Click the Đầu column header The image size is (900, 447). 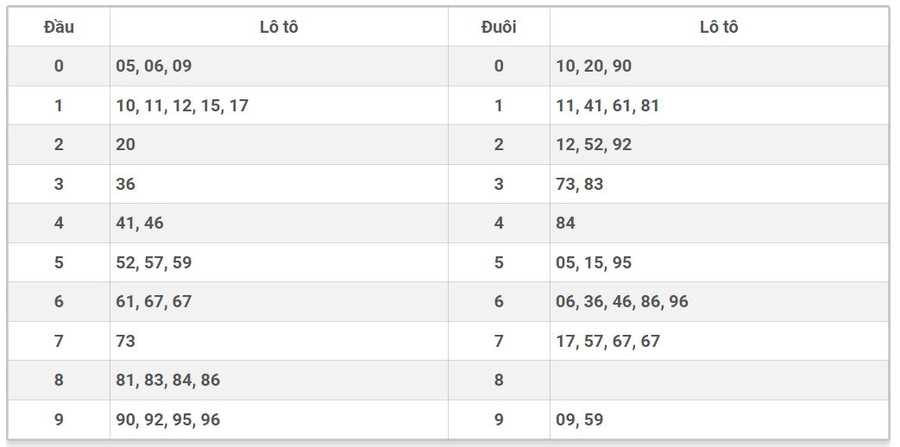click(59, 27)
